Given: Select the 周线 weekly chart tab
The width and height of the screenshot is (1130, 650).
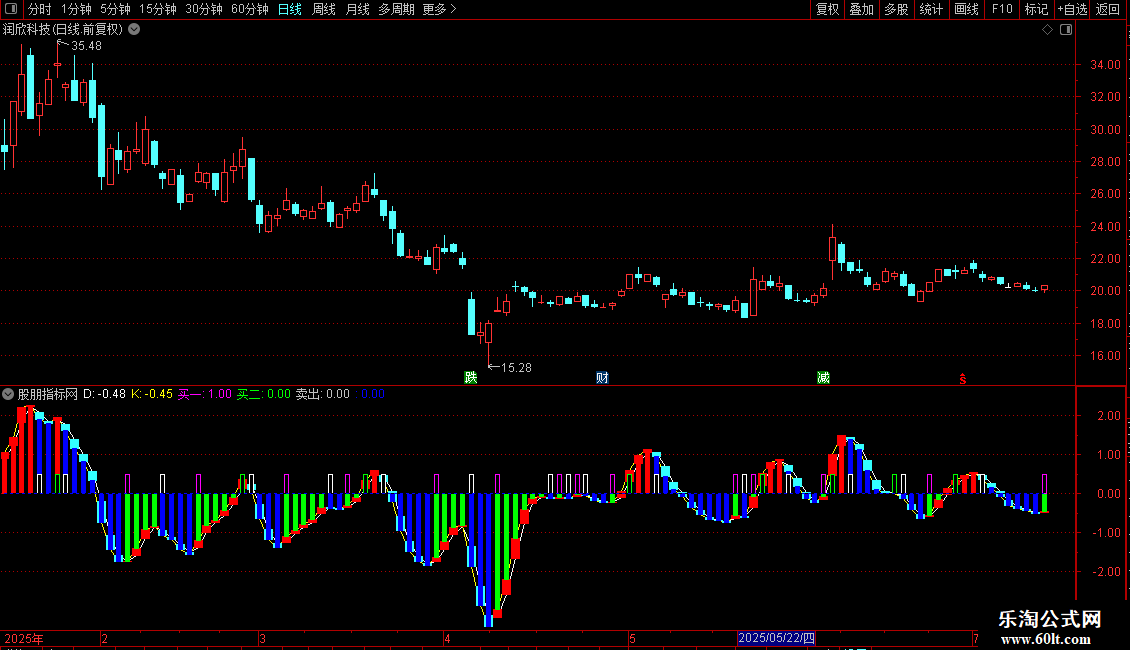Looking at the screenshot, I should (324, 9).
